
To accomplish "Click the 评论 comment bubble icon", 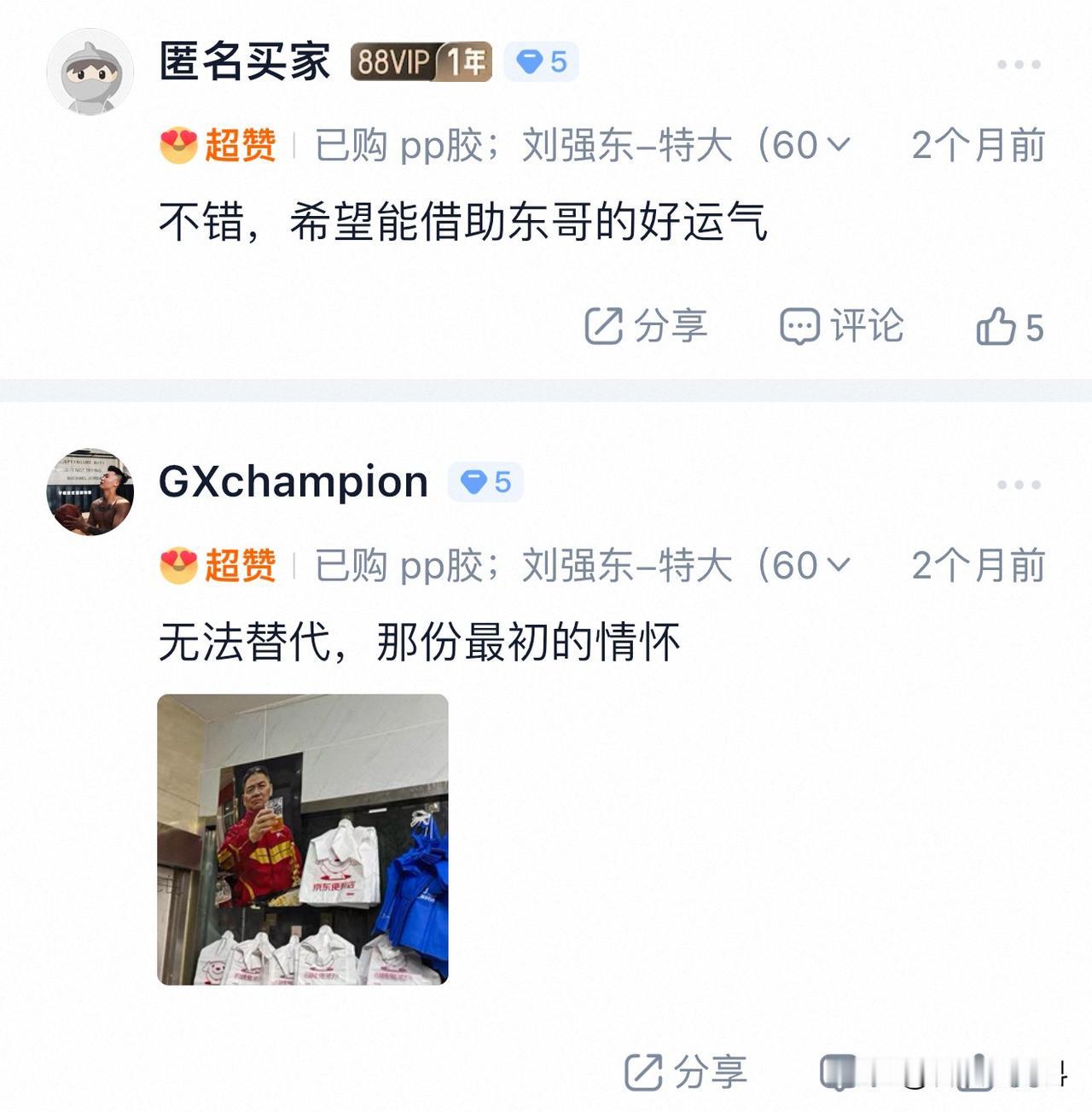I will click(x=799, y=326).
